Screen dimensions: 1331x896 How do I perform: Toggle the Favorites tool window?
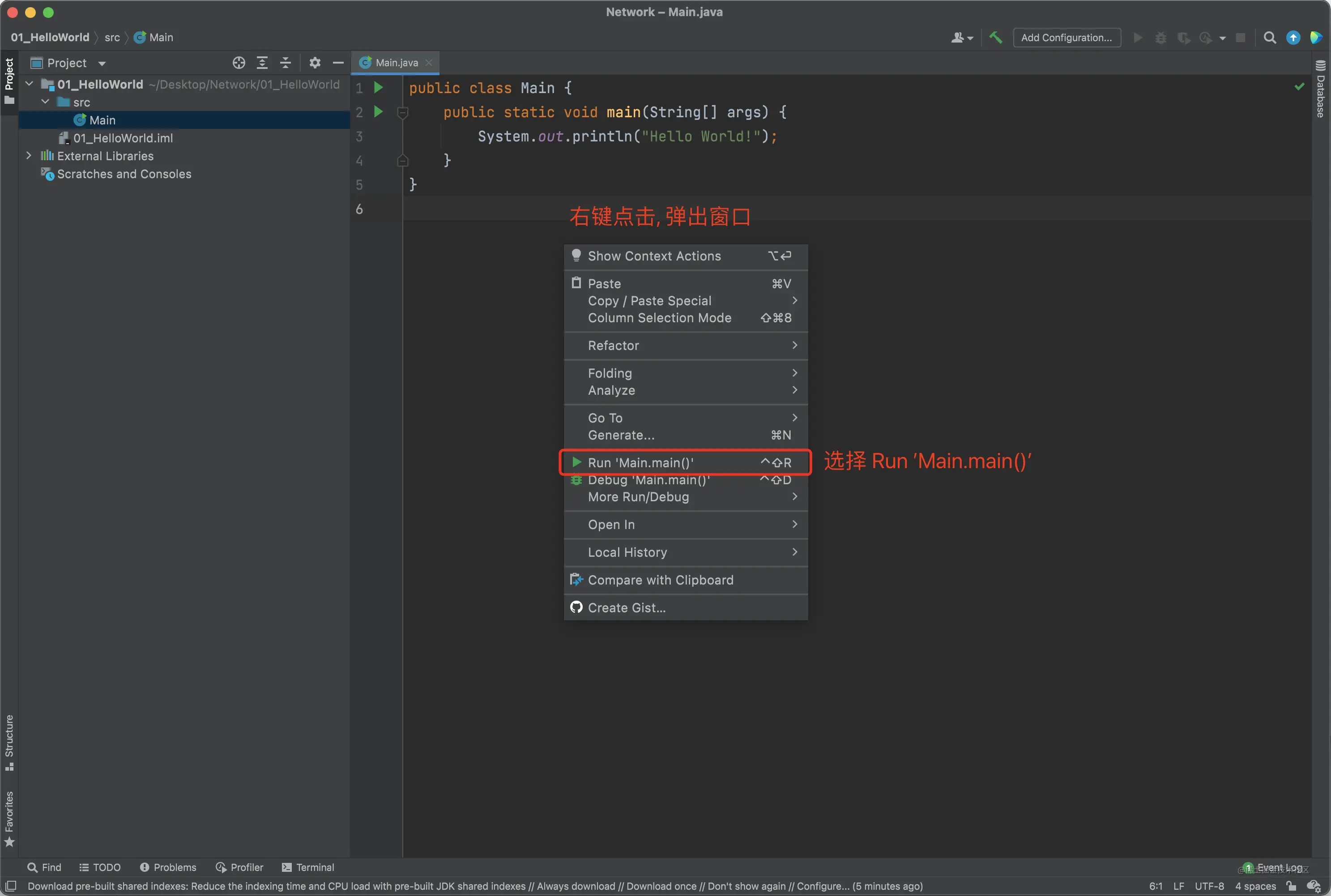tap(9, 818)
